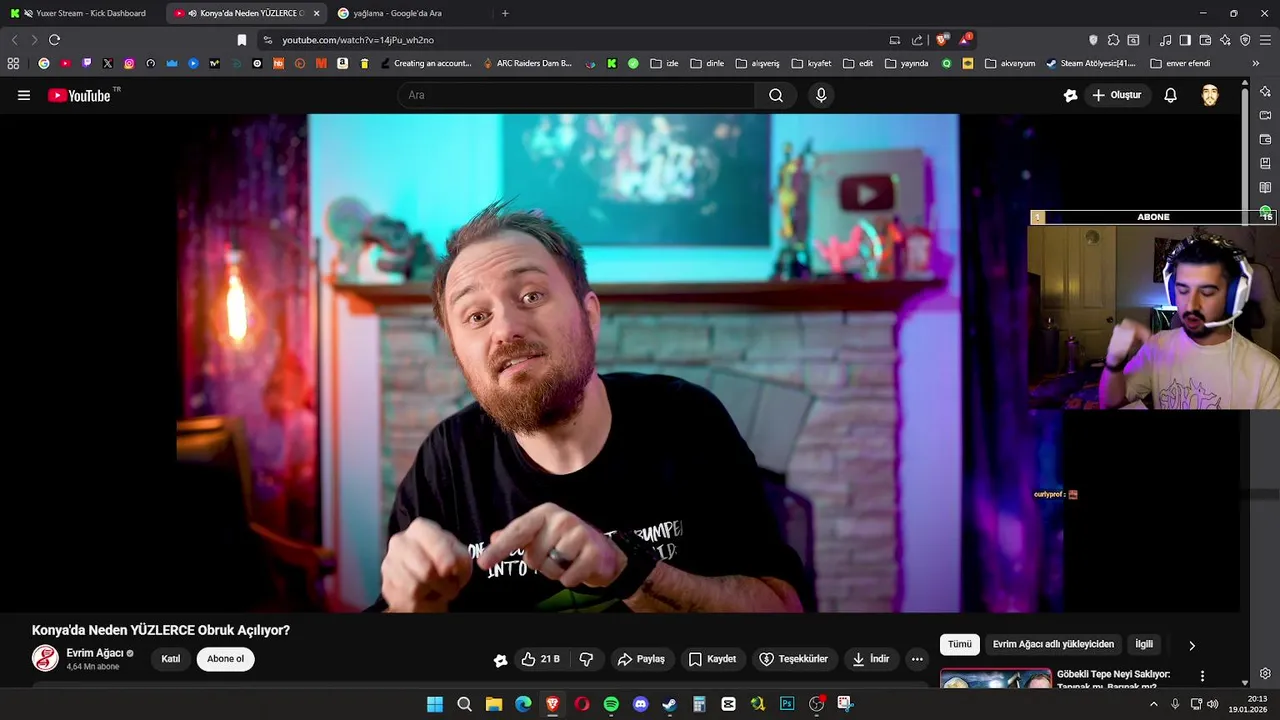This screenshot has width=1280, height=720.
Task: Open Instagram bookmark icon
Action: (x=129, y=63)
